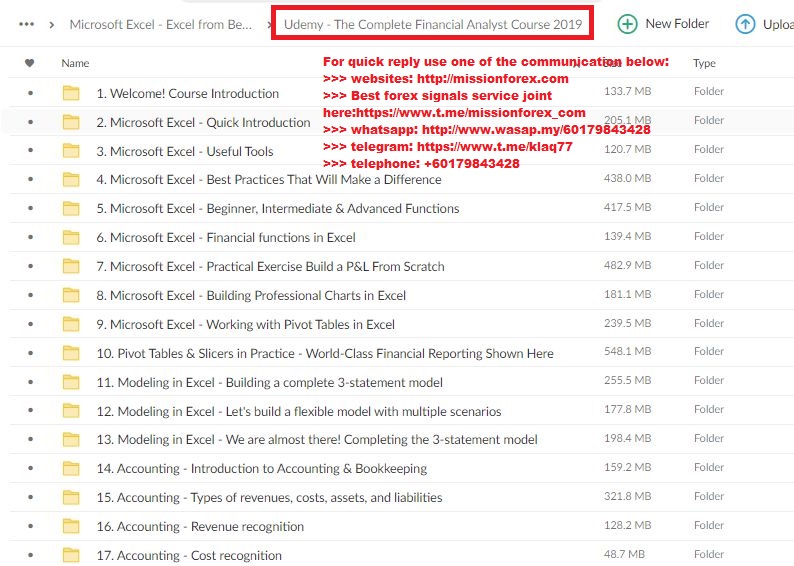794x566 pixels.
Task: Select '9. Microsoft Excel - Working with Pivot Tables in Excel'
Action: (246, 324)
